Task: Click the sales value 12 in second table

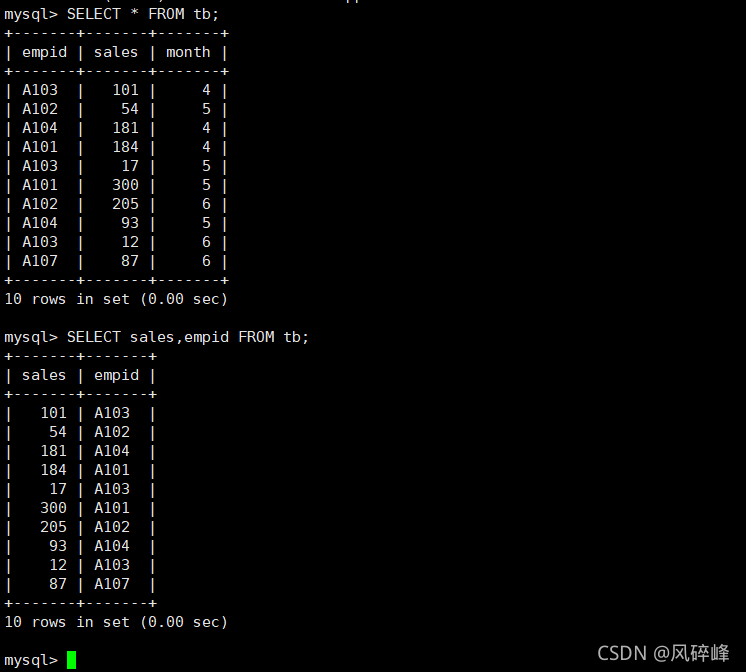Action: [58, 565]
